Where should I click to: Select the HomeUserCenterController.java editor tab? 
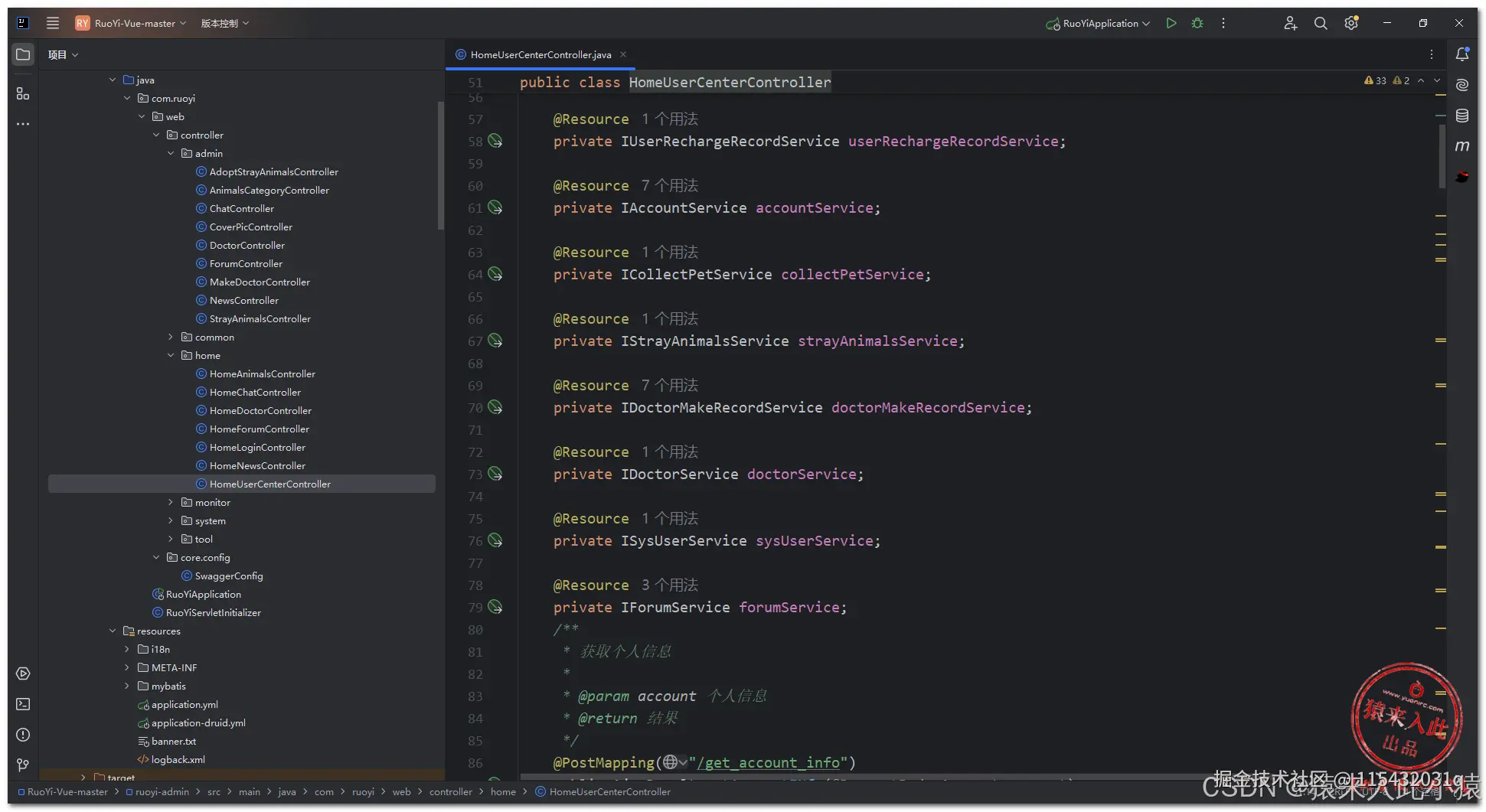[540, 54]
